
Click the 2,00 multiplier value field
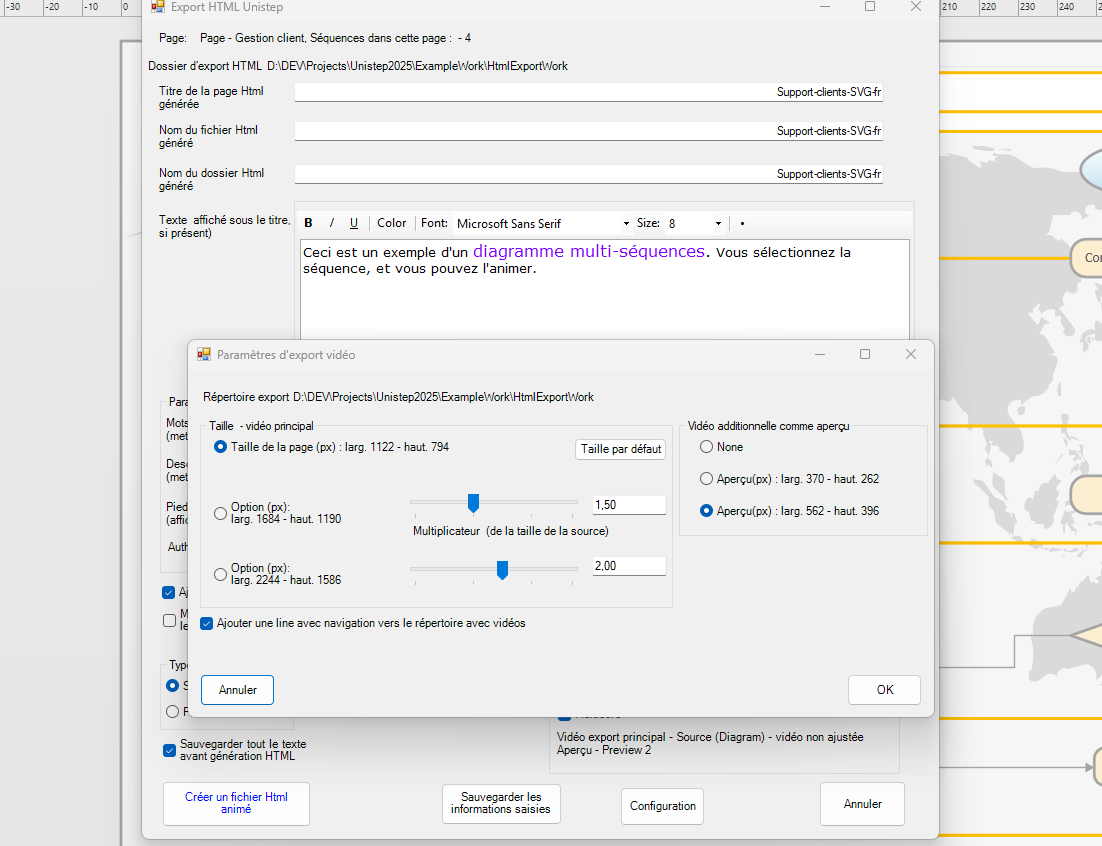coord(629,566)
